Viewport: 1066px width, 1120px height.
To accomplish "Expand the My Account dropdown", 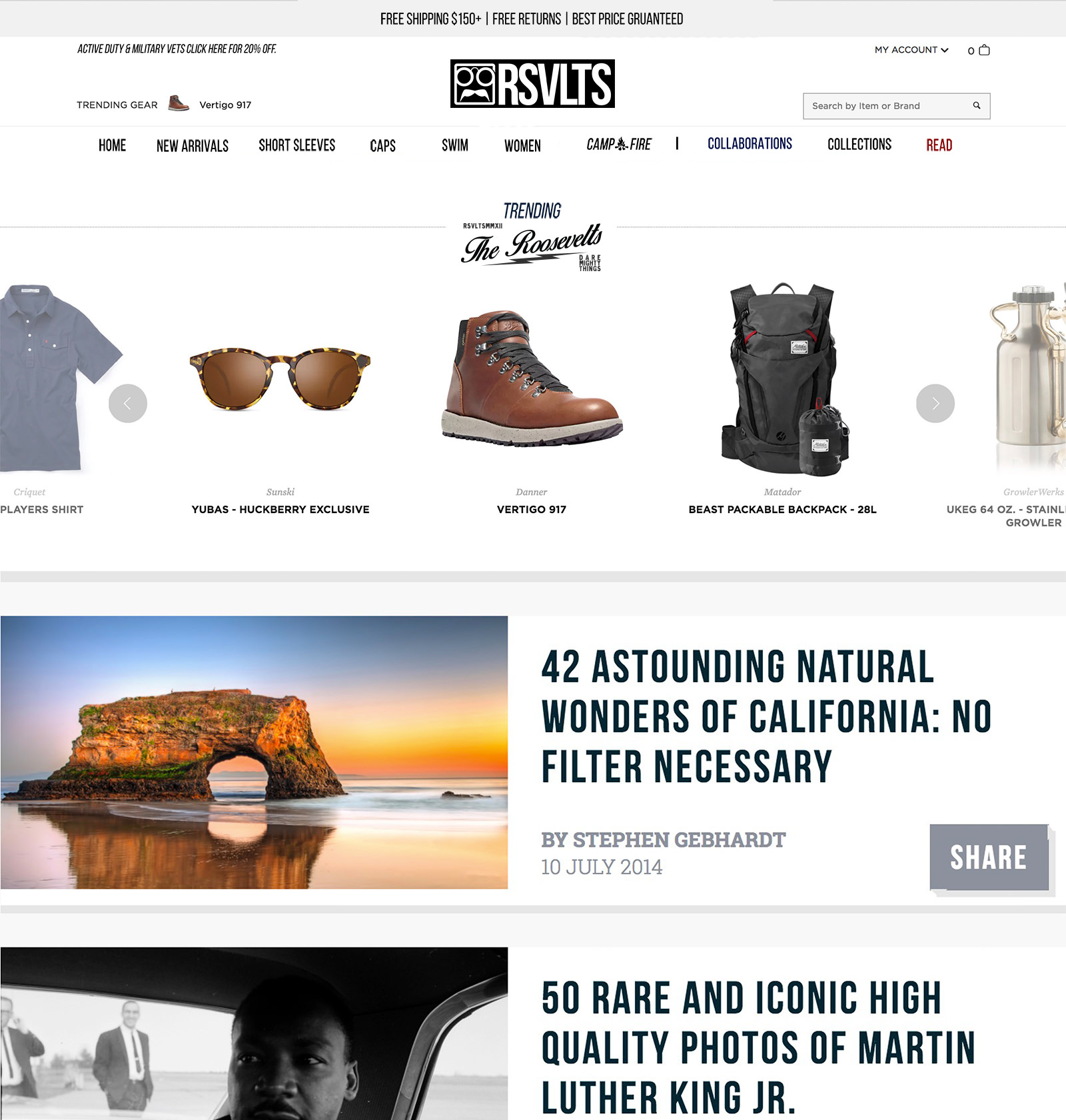I will coord(911,50).
